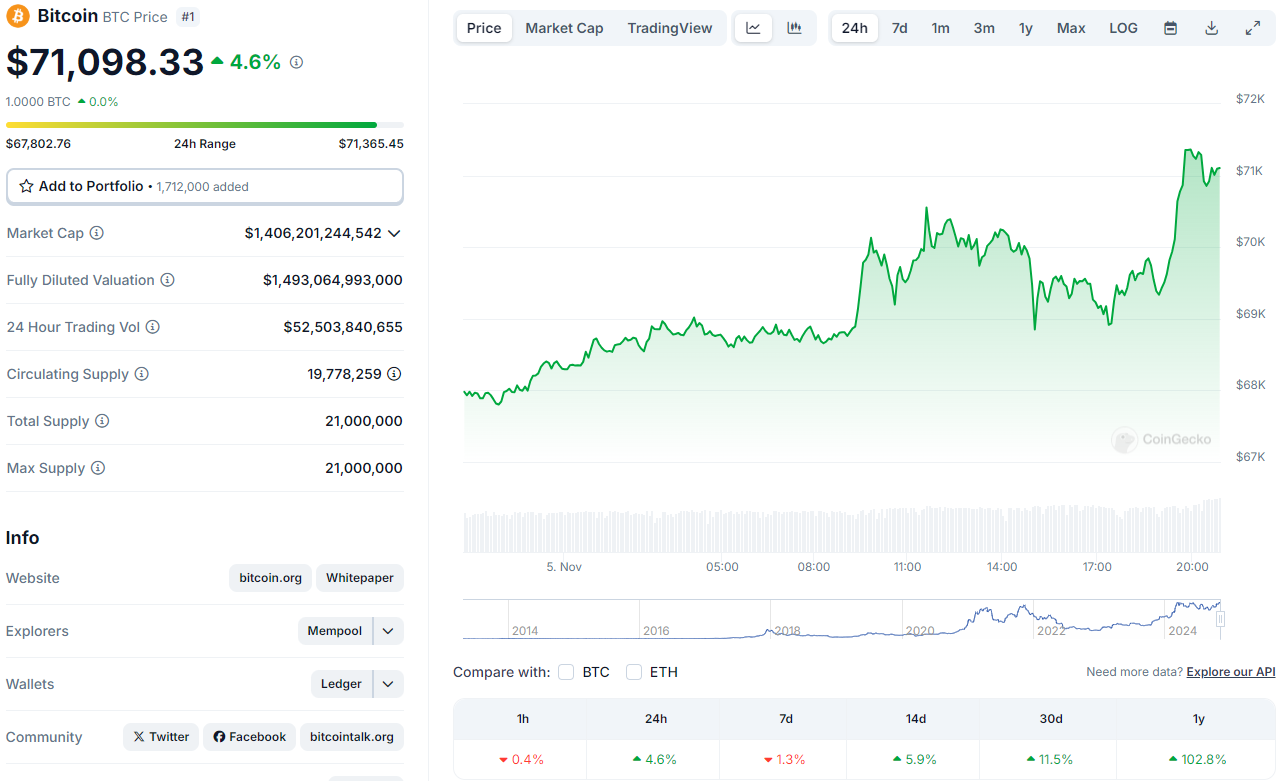This screenshot has width=1288, height=781.
Task: Expand chart to fullscreen
Action: [x=1252, y=28]
